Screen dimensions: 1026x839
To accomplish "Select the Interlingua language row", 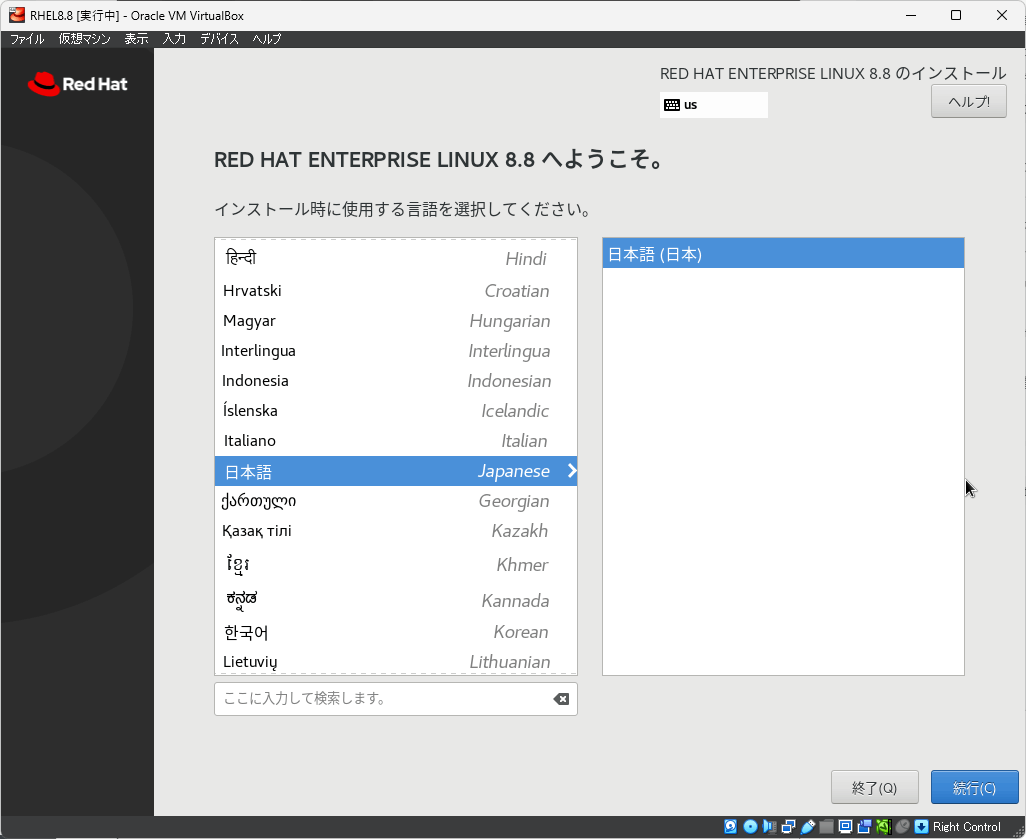I will 396,351.
